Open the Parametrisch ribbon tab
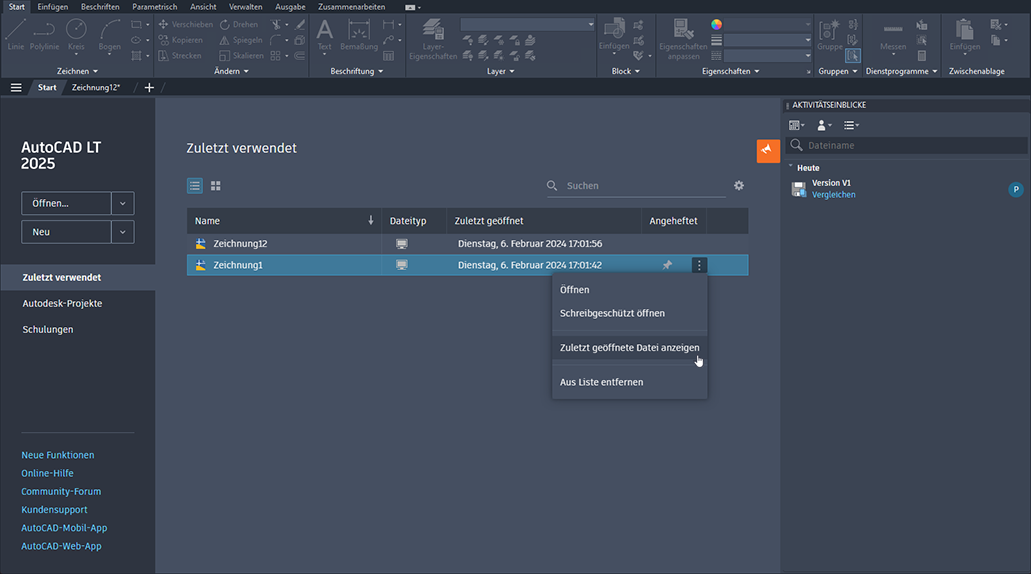The height and width of the screenshot is (574, 1031). [x=155, y=7]
